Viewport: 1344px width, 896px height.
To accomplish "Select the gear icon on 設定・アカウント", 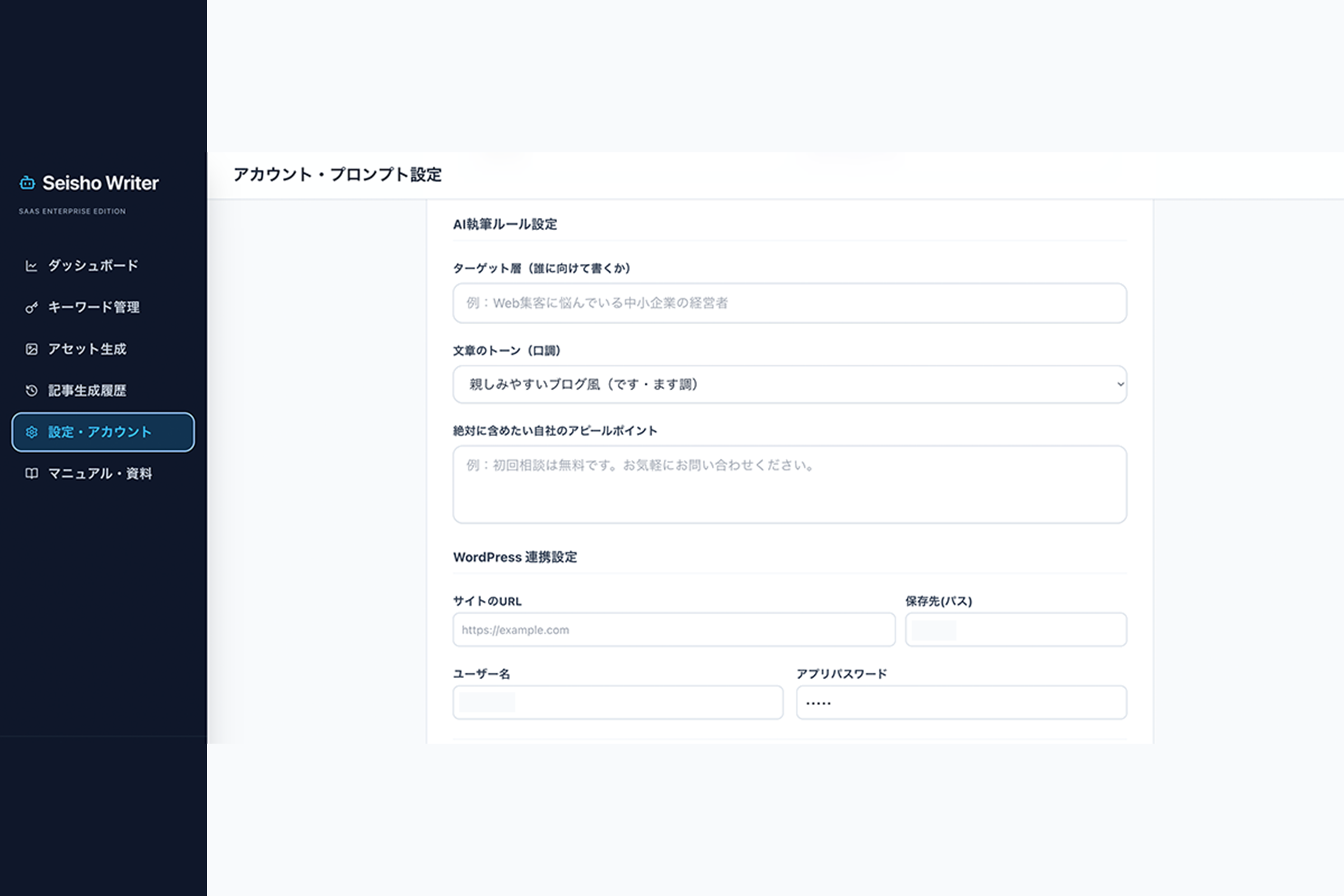I will point(31,432).
